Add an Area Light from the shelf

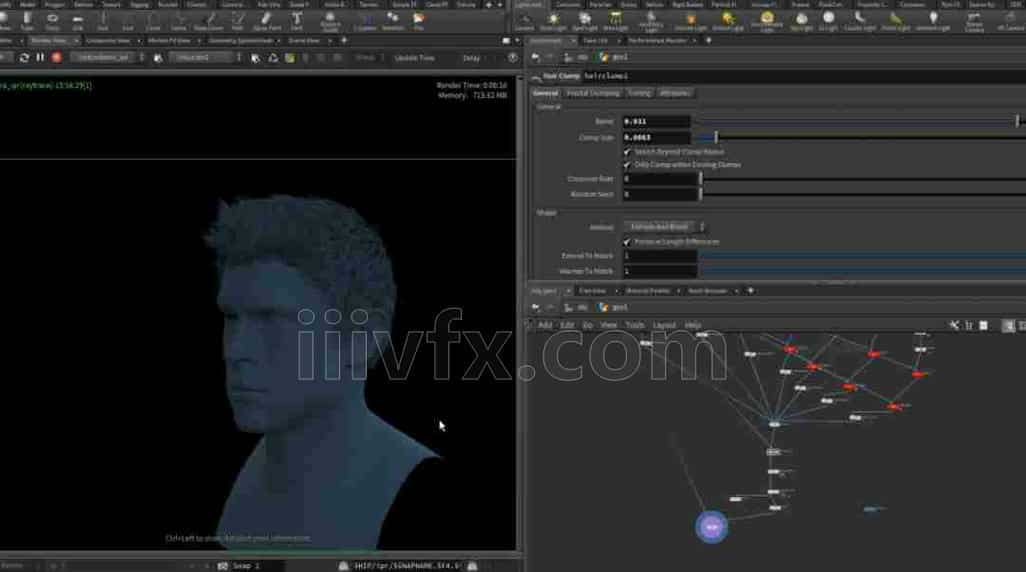(615, 21)
